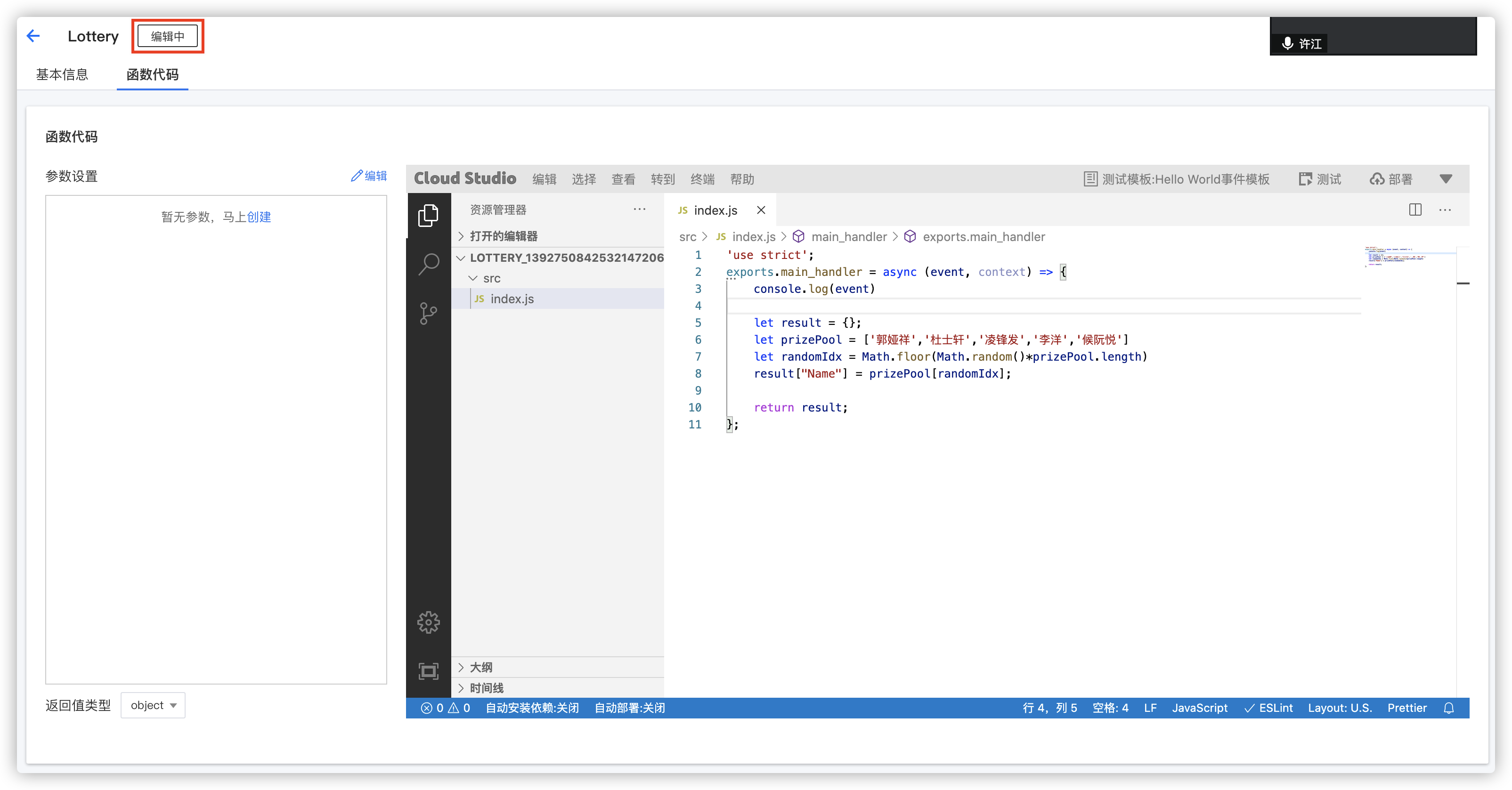
Task: Open the 资源管理器 more actions ellipsis
Action: click(639, 210)
